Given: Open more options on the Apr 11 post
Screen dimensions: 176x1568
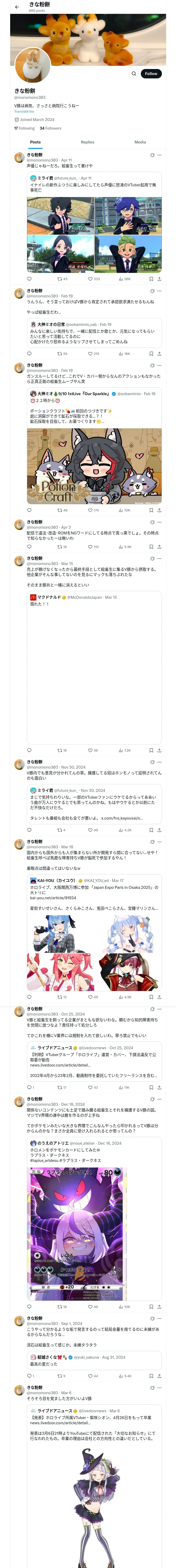Looking at the screenshot, I should click(x=160, y=155).
